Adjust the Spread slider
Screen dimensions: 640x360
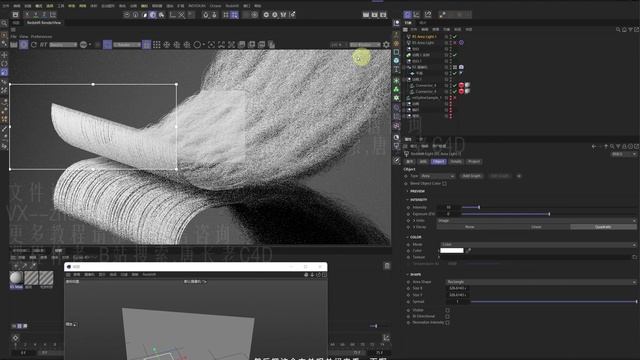pyautogui.click(x=553, y=302)
